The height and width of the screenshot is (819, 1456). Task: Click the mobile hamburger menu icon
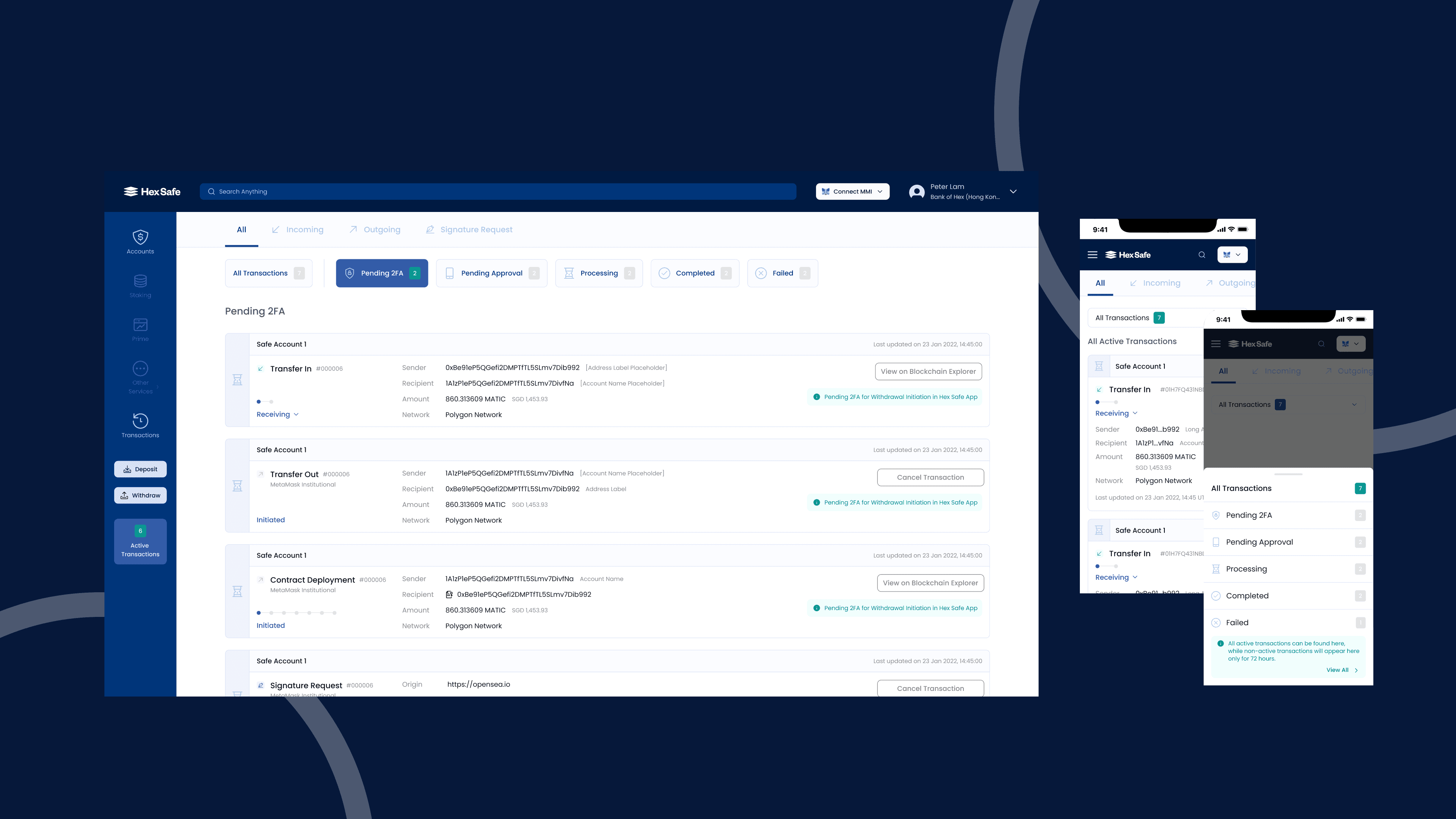pos(1092,255)
